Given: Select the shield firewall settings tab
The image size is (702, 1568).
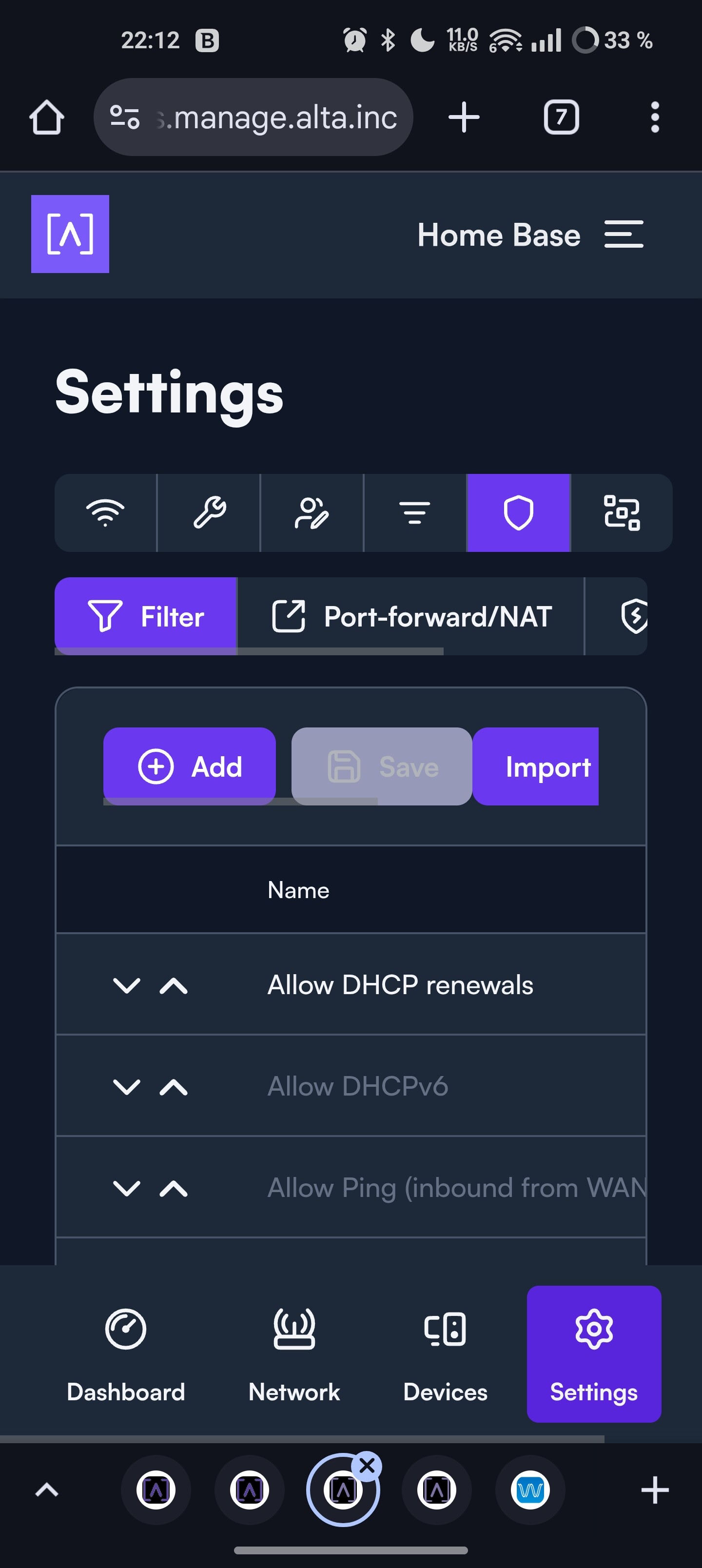Looking at the screenshot, I should (x=518, y=512).
